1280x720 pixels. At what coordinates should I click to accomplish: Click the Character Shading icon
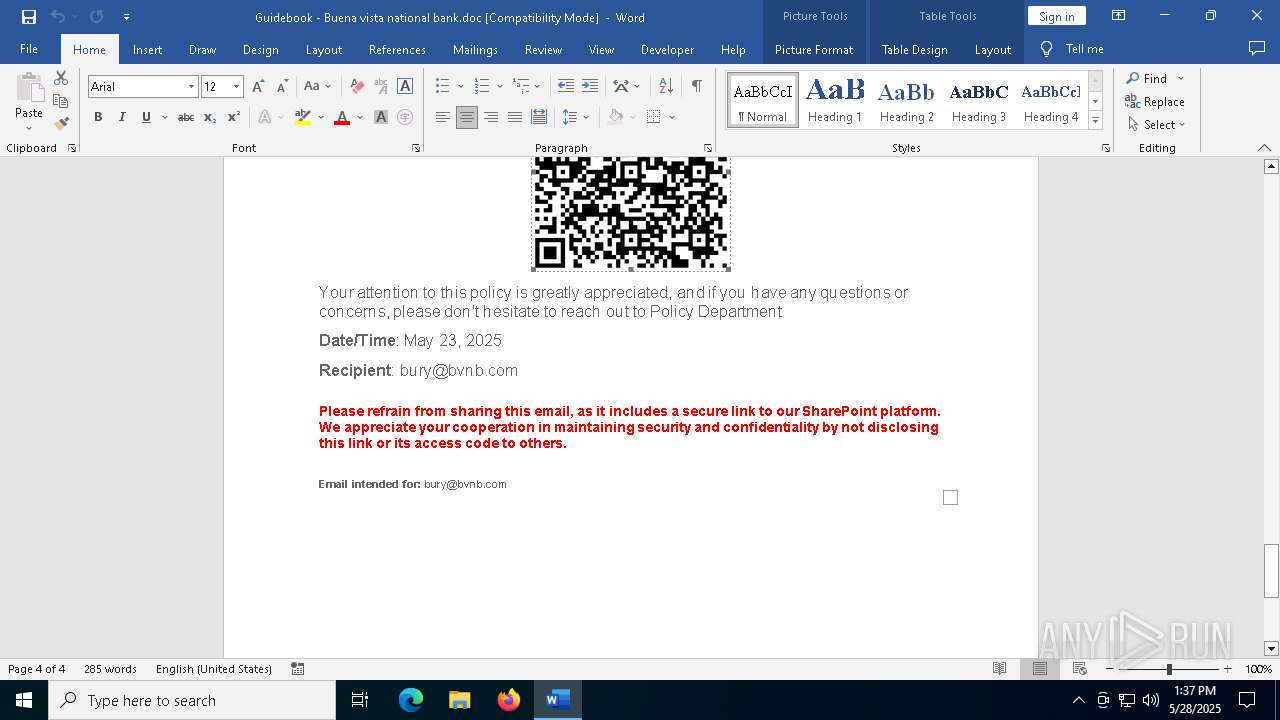[x=381, y=117]
